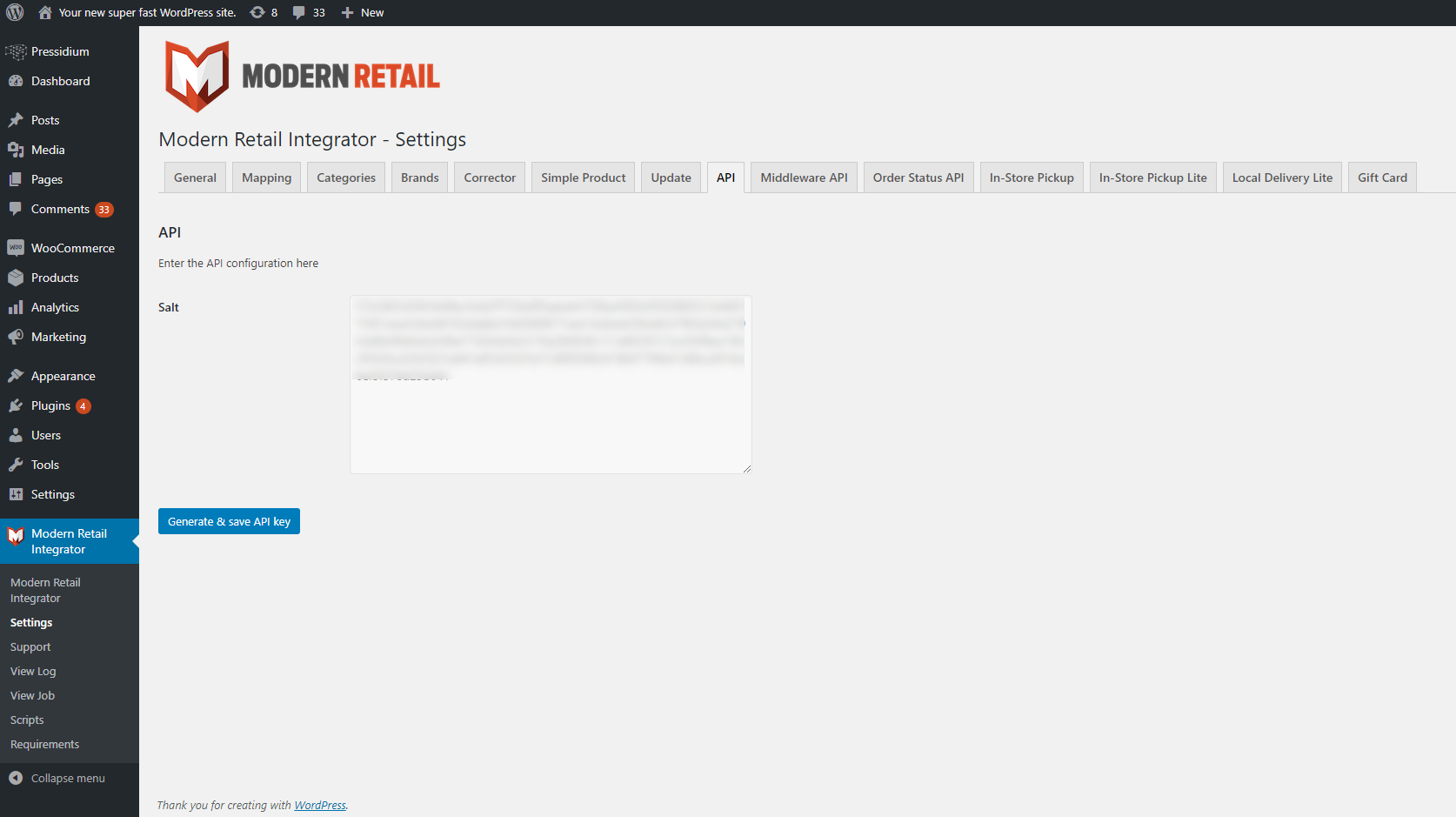
Task: Click the Appearance paintbrush icon
Action: (x=16, y=376)
